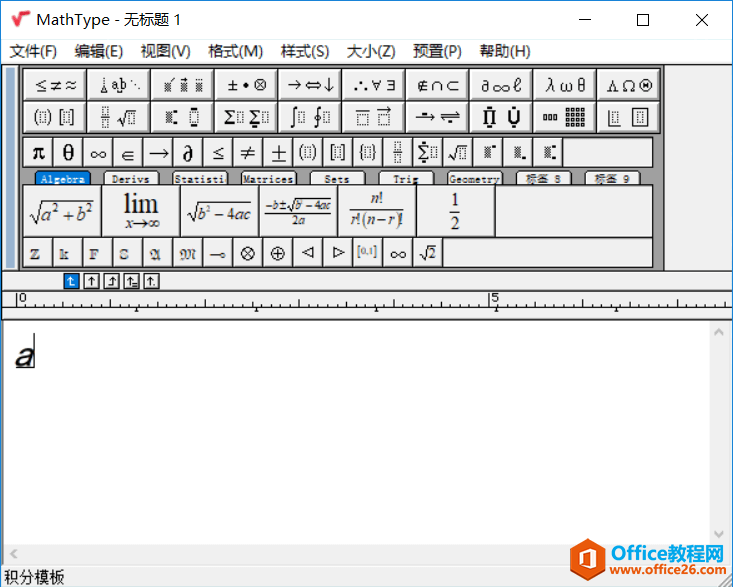733x587 pixels.
Task: Switch to the Geometry tab
Action: tap(474, 179)
